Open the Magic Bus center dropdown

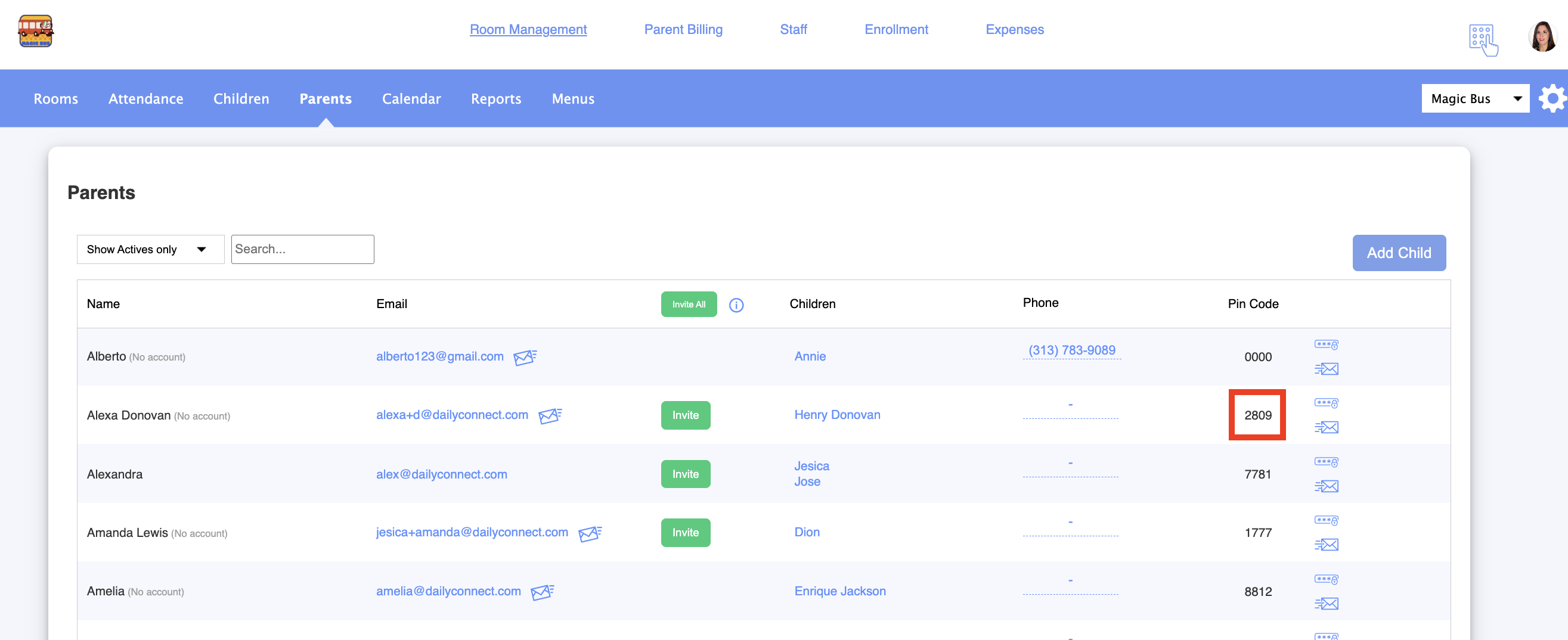(x=1475, y=98)
